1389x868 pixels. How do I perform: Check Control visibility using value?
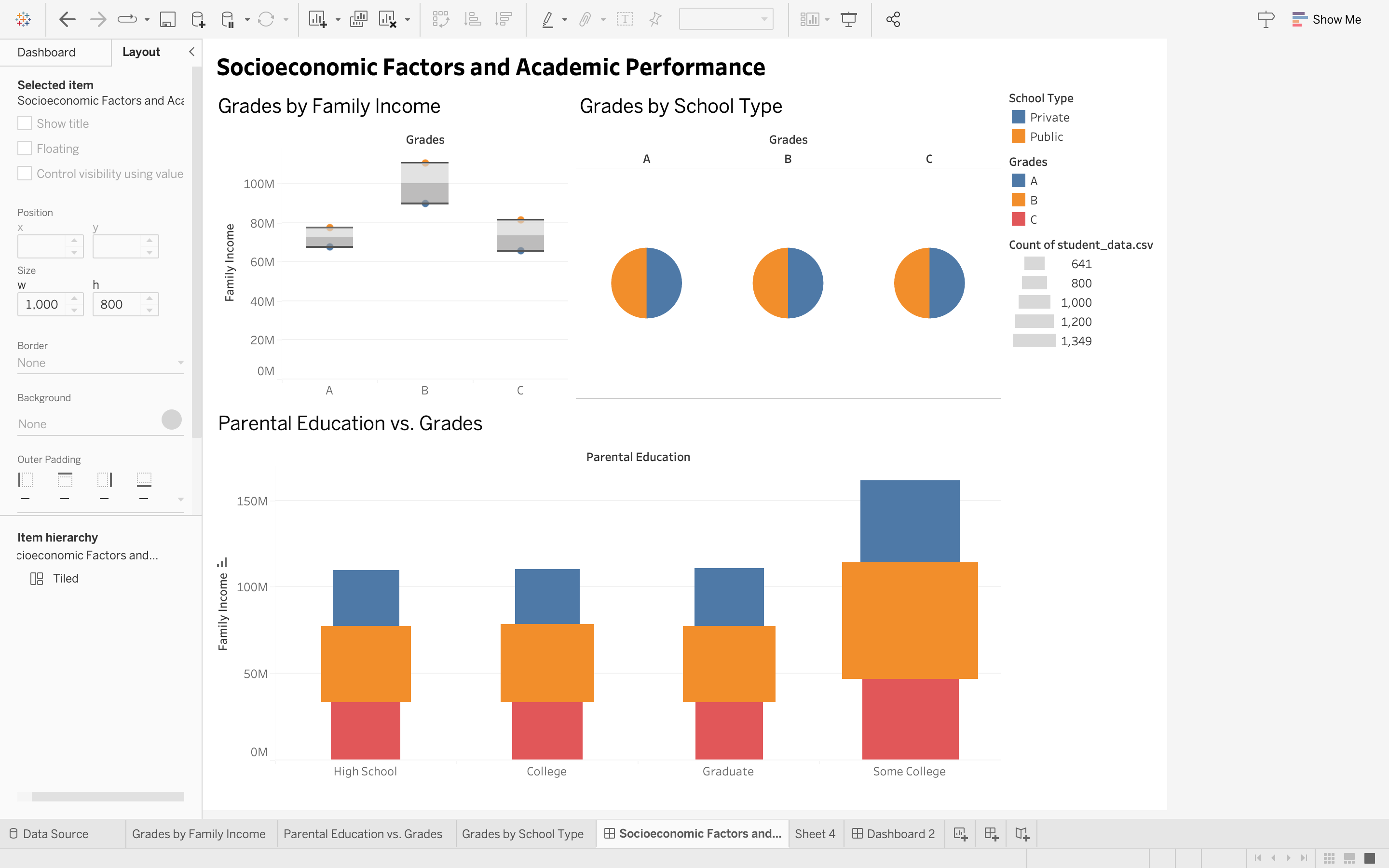point(25,174)
